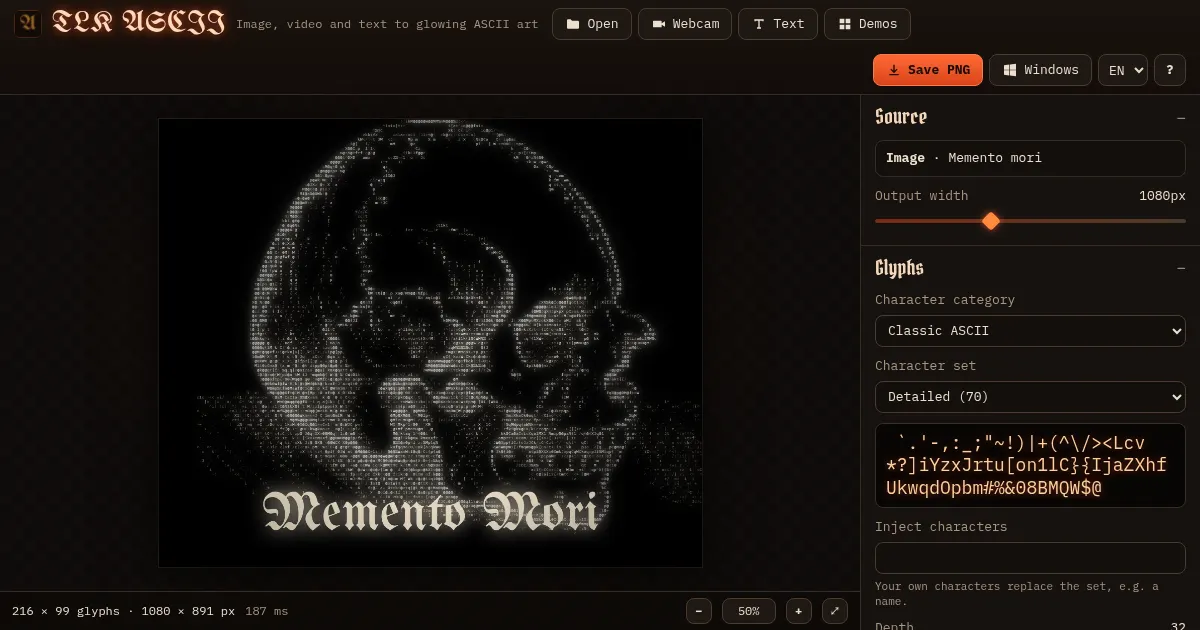Open the EN language dropdown
1200x630 pixels.
(1123, 70)
